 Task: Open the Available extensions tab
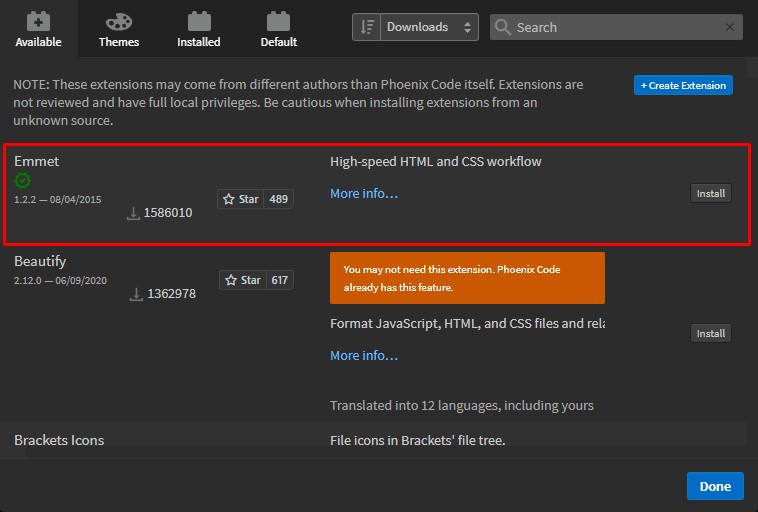(x=38, y=29)
